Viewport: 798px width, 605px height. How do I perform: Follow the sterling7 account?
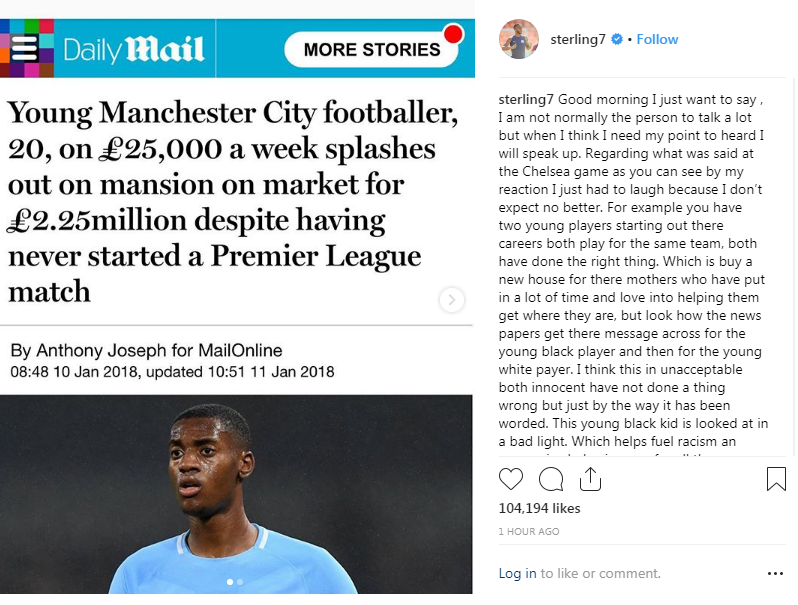[657, 40]
